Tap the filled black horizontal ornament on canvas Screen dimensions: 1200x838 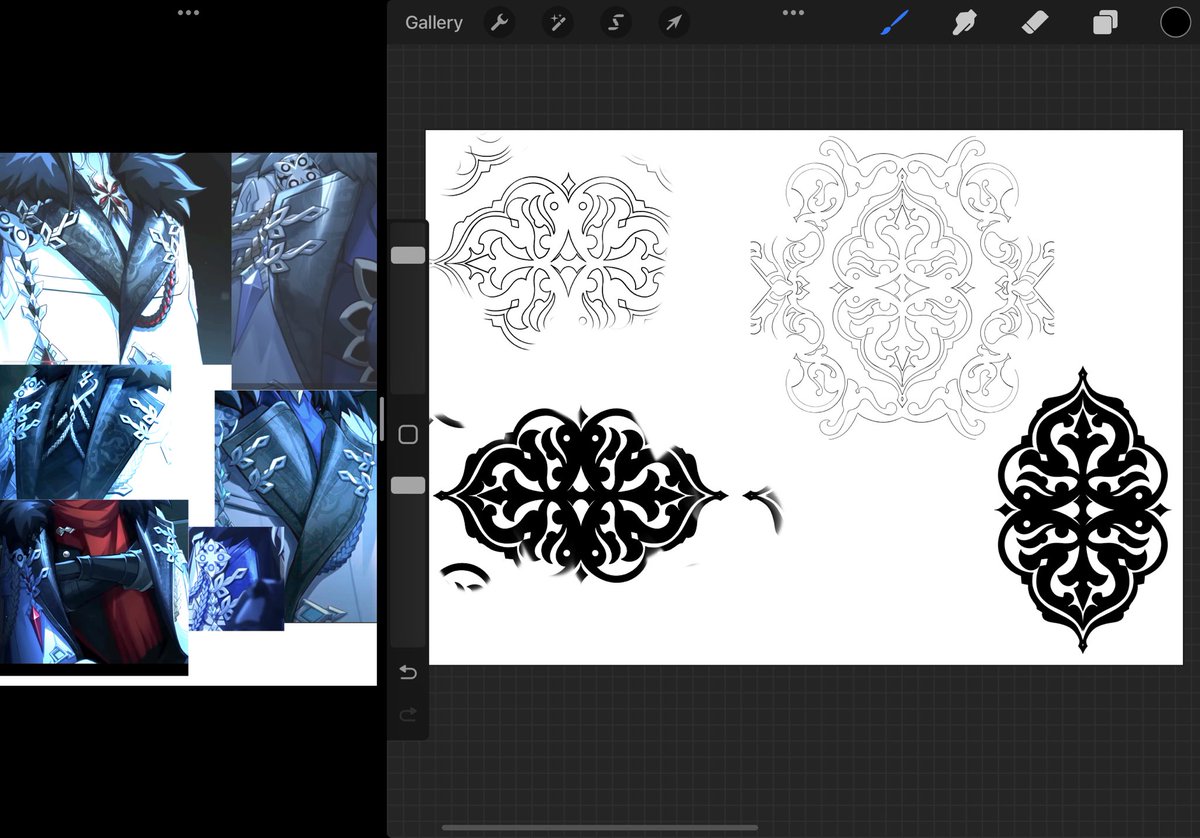[580, 497]
